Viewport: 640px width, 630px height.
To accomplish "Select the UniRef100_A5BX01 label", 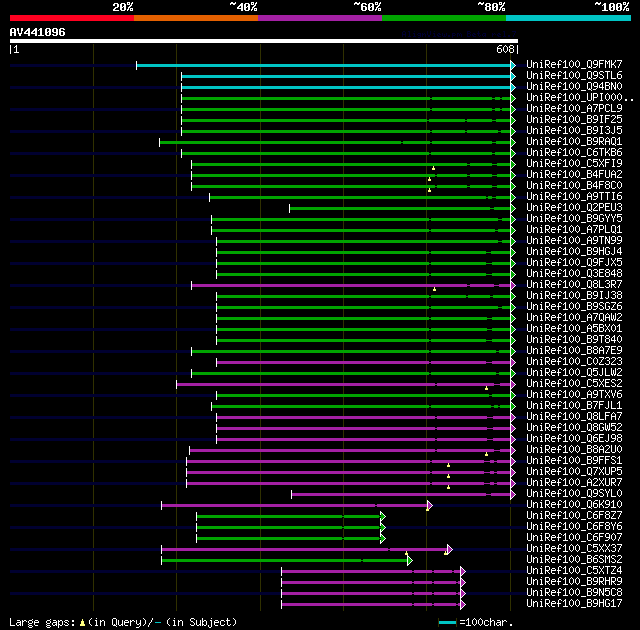I will pyautogui.click(x=574, y=329).
